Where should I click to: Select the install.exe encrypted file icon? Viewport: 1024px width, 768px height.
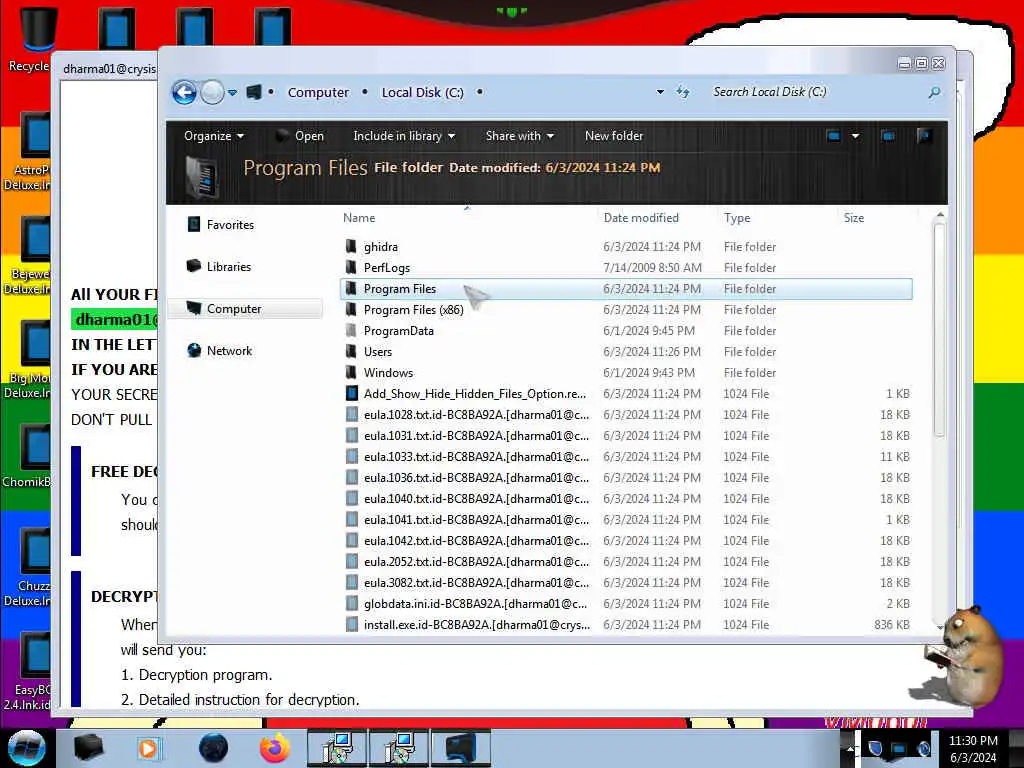tap(351, 624)
